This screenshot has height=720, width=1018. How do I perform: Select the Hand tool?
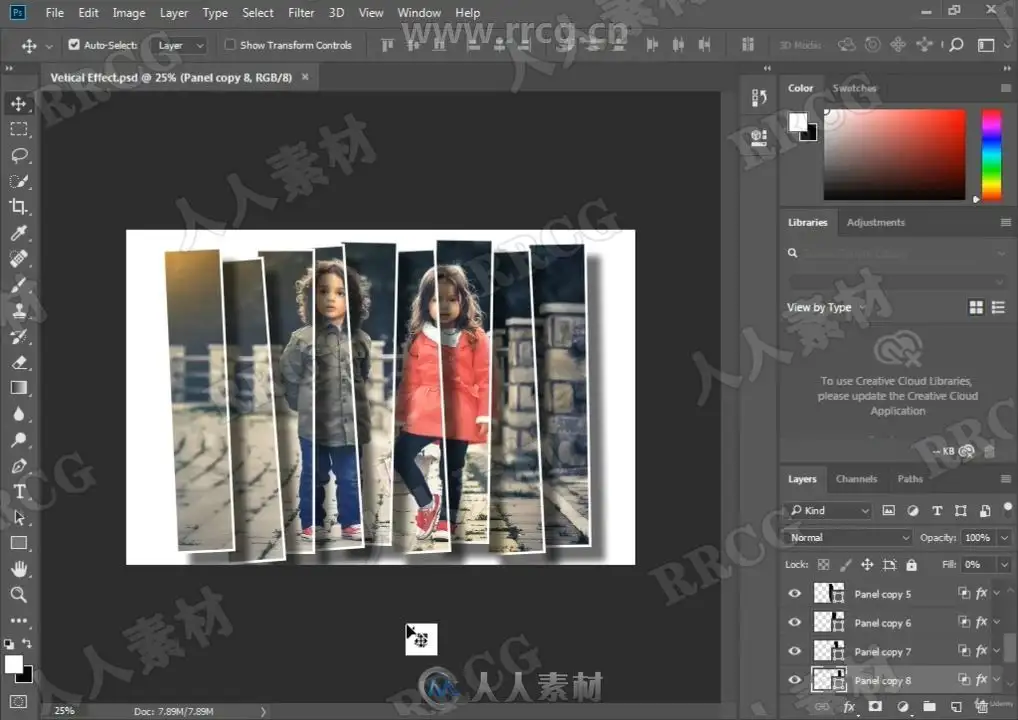[x=19, y=569]
